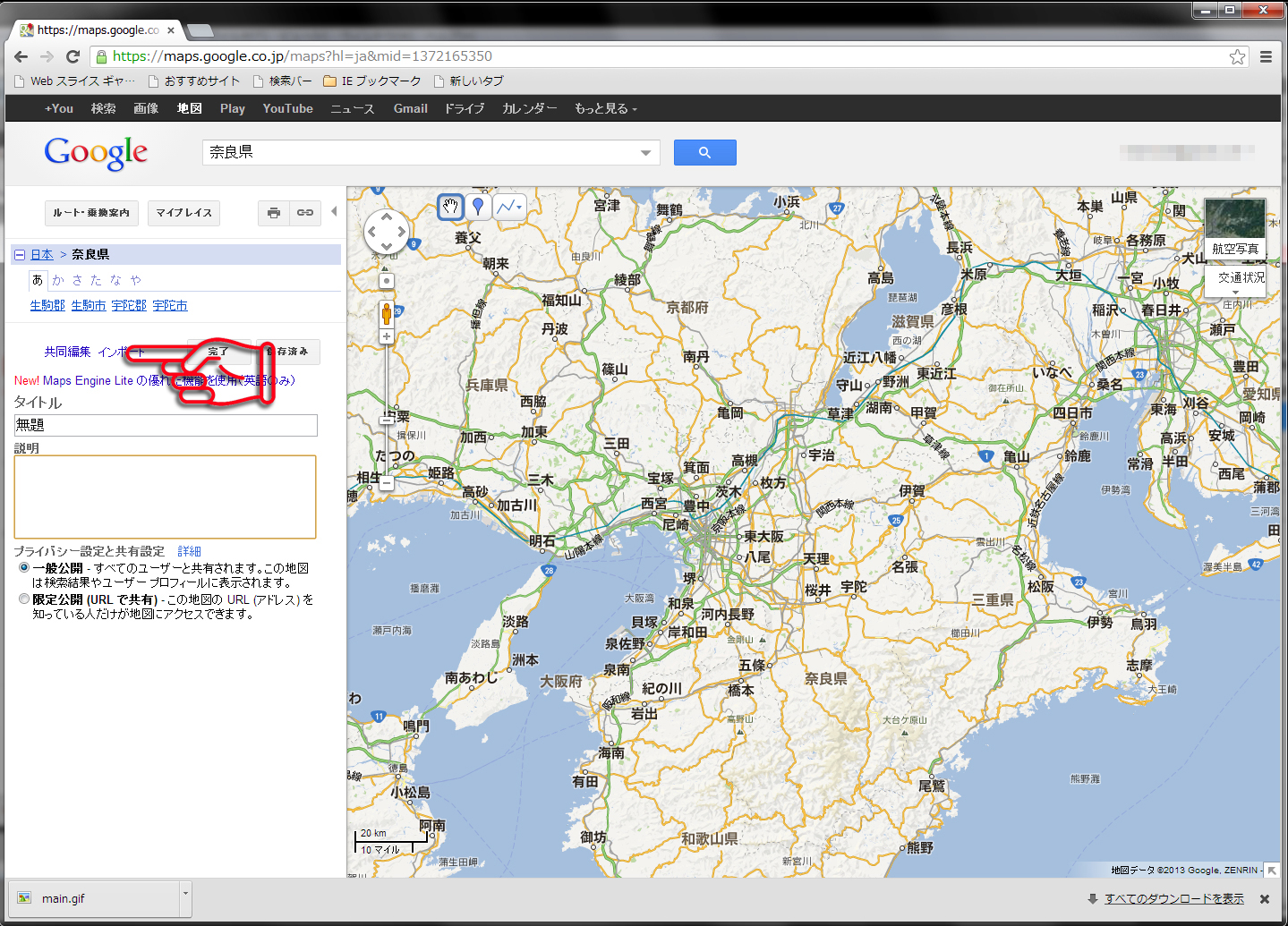The height and width of the screenshot is (926, 1288).
Task: Click the green lock icon in the address bar
Action: coord(101,56)
